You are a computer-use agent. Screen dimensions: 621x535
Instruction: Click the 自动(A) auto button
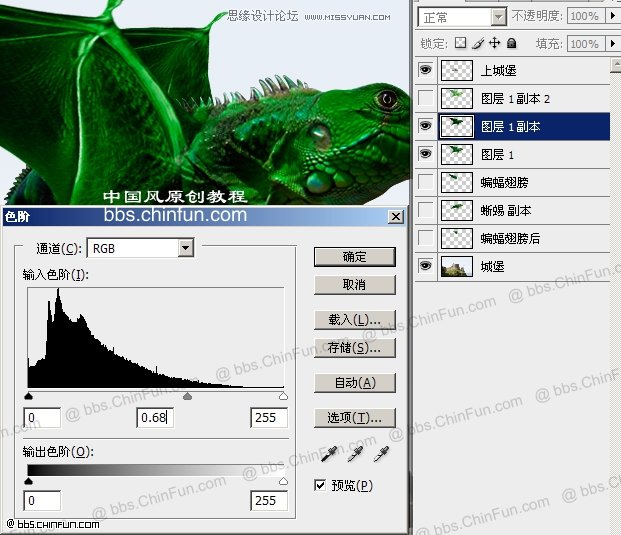355,383
